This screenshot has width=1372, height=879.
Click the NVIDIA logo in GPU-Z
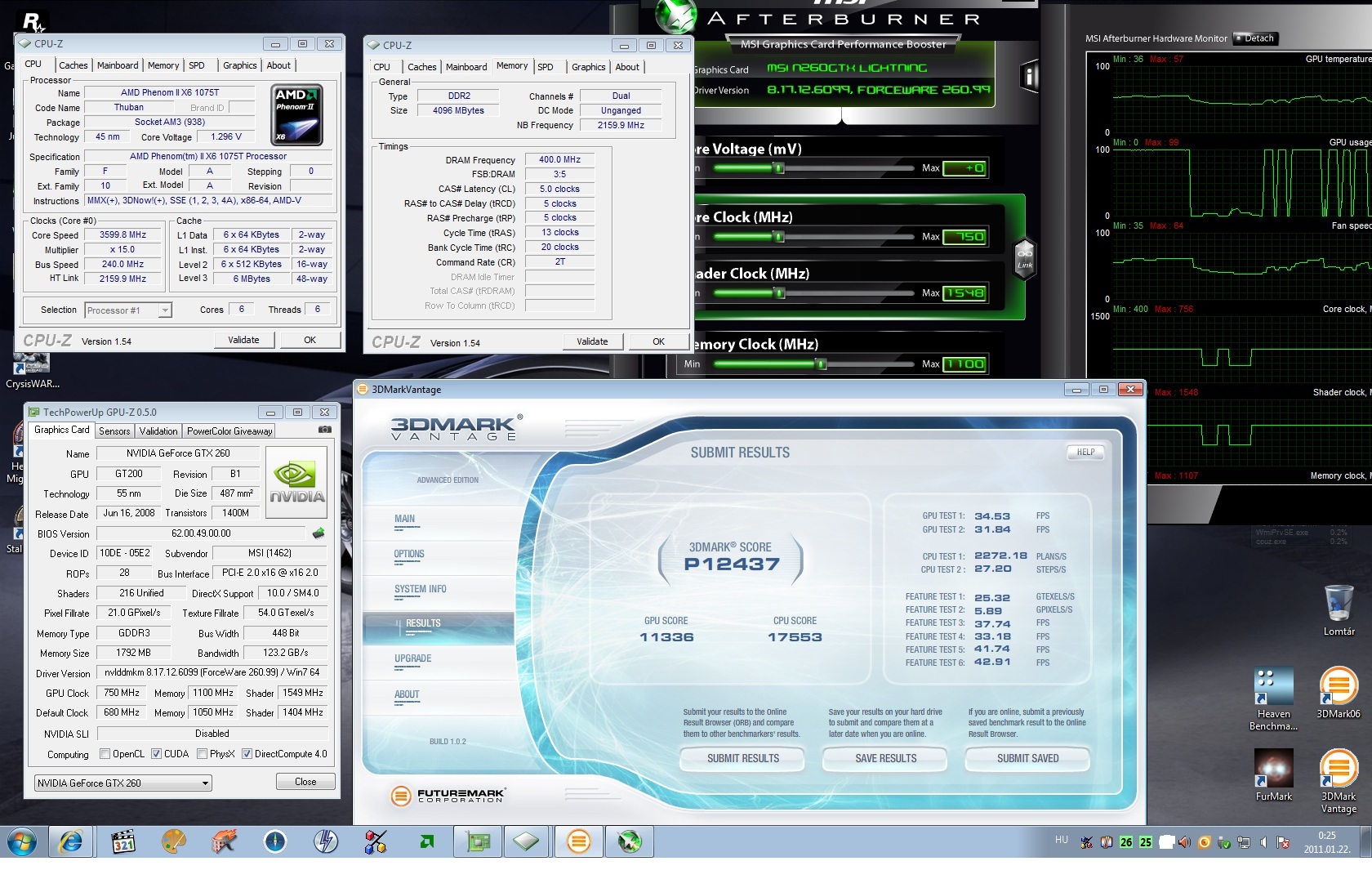click(x=297, y=482)
